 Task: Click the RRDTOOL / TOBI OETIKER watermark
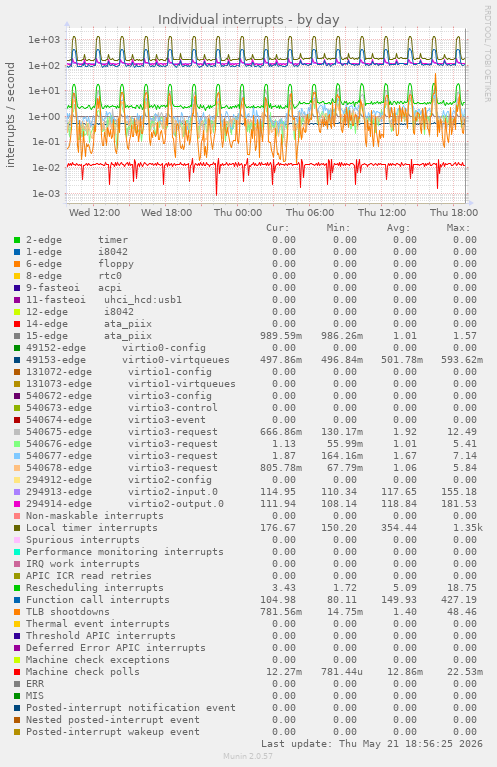(x=487, y=54)
